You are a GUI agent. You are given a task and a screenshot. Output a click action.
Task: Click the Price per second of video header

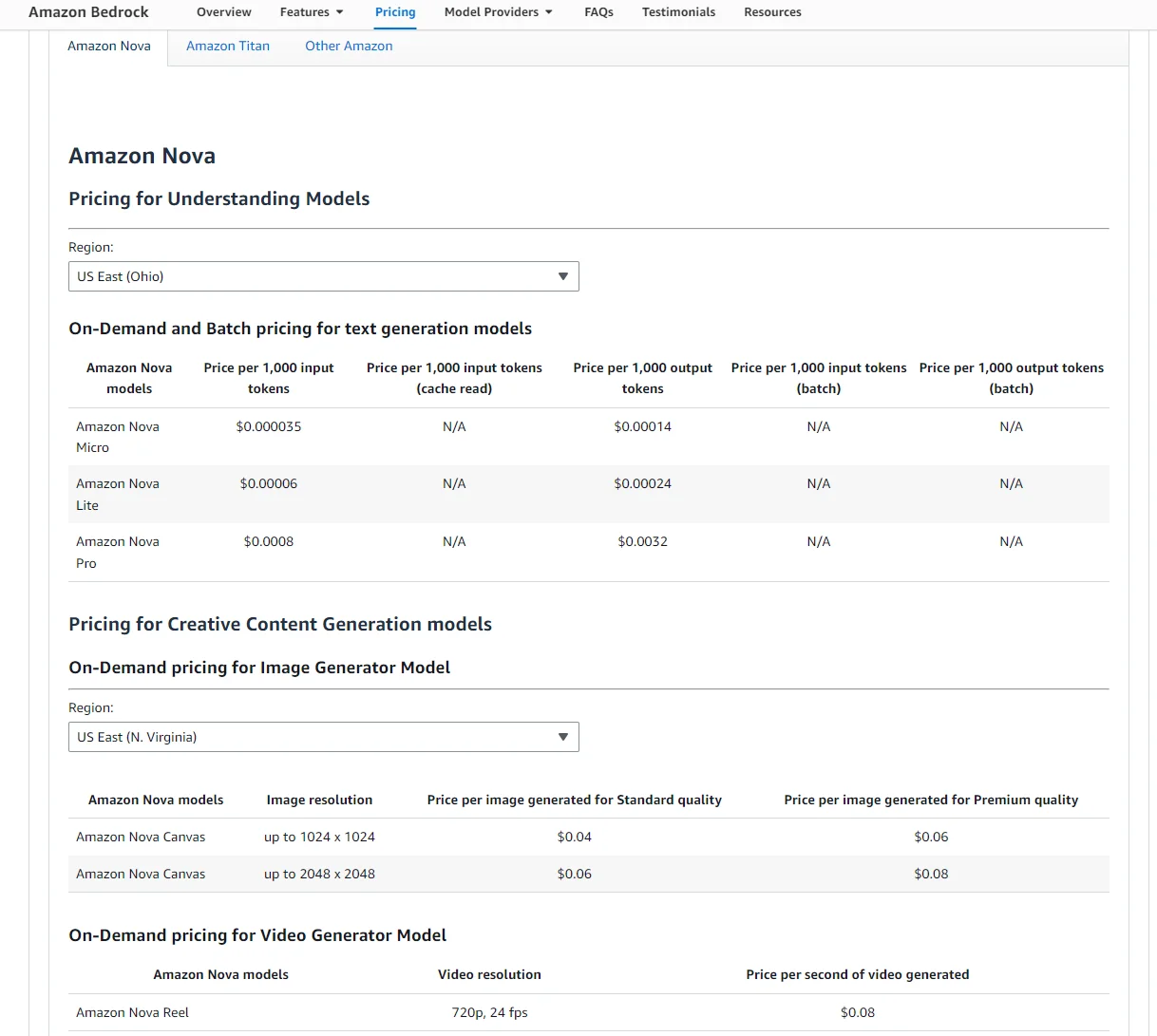coord(858,974)
